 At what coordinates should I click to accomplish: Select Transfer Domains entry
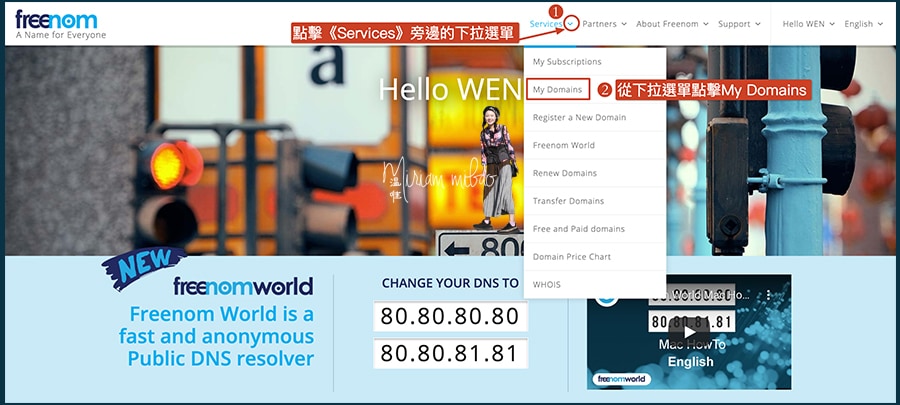click(x=595, y=201)
